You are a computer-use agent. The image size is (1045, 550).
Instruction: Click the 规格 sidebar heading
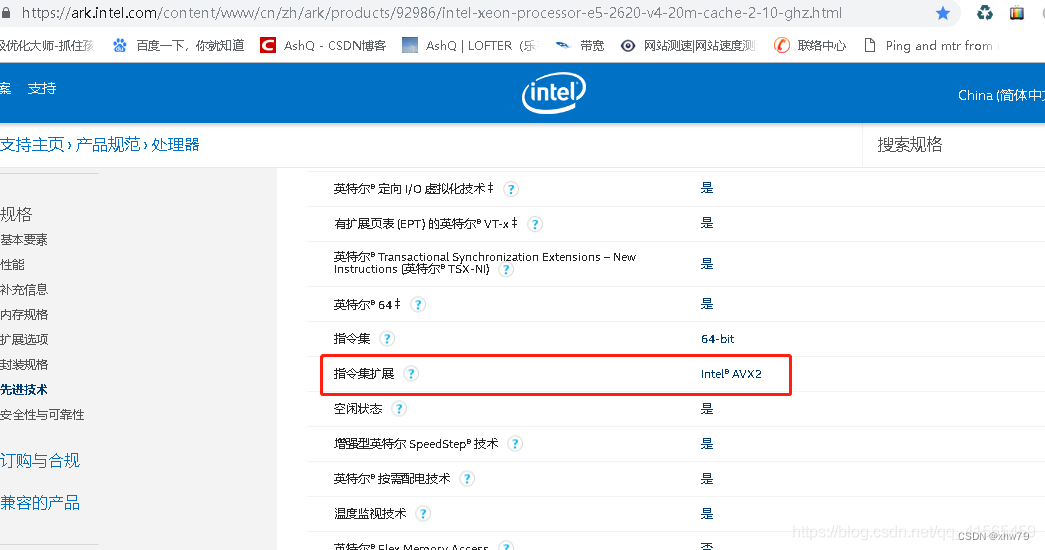point(16,214)
